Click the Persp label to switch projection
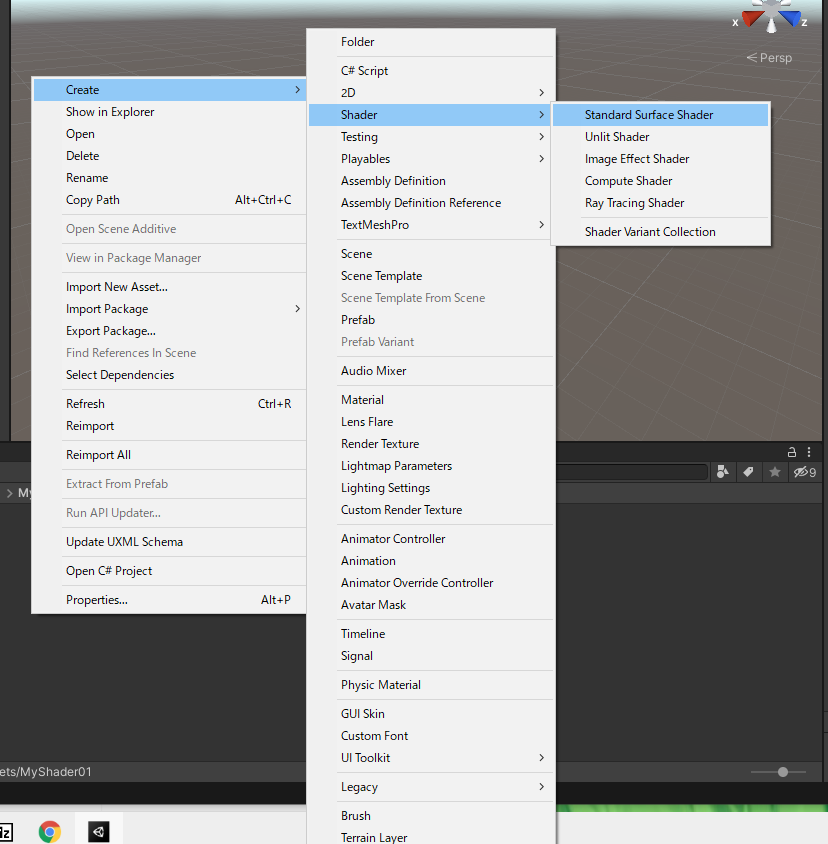The width and height of the screenshot is (828, 844). pos(769,57)
